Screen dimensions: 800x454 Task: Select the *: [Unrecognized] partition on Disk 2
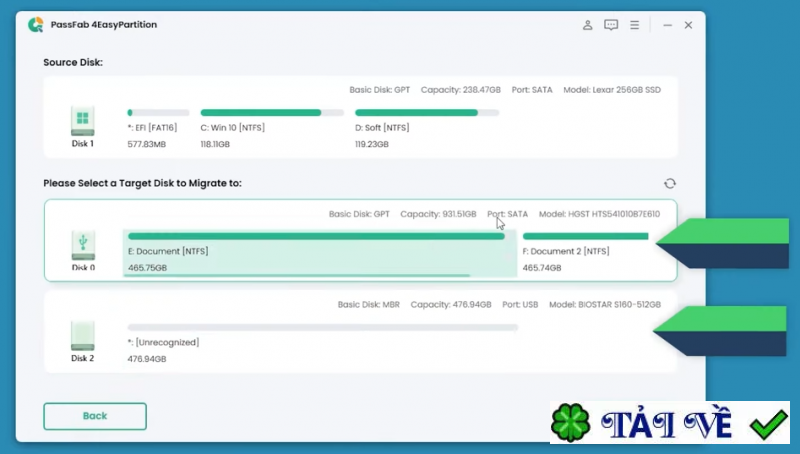pyautogui.click(x=322, y=343)
